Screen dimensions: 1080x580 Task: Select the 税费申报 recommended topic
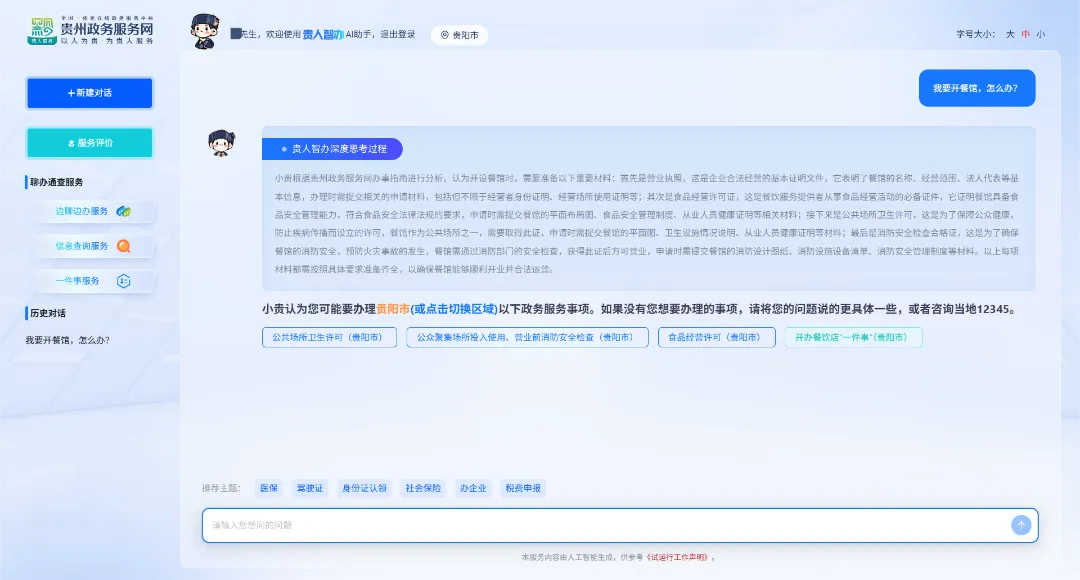523,488
